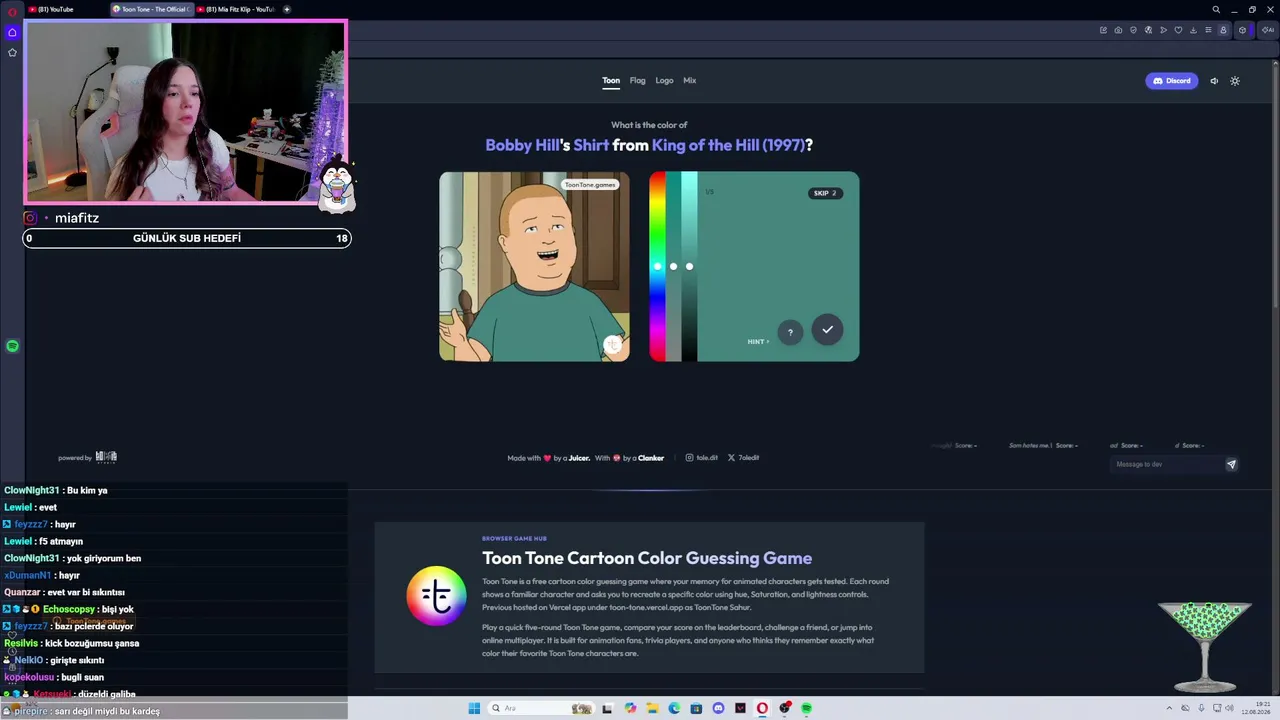Follow the Clanker credit link
Image resolution: width=1280 pixels, height=720 pixels.
click(651, 458)
